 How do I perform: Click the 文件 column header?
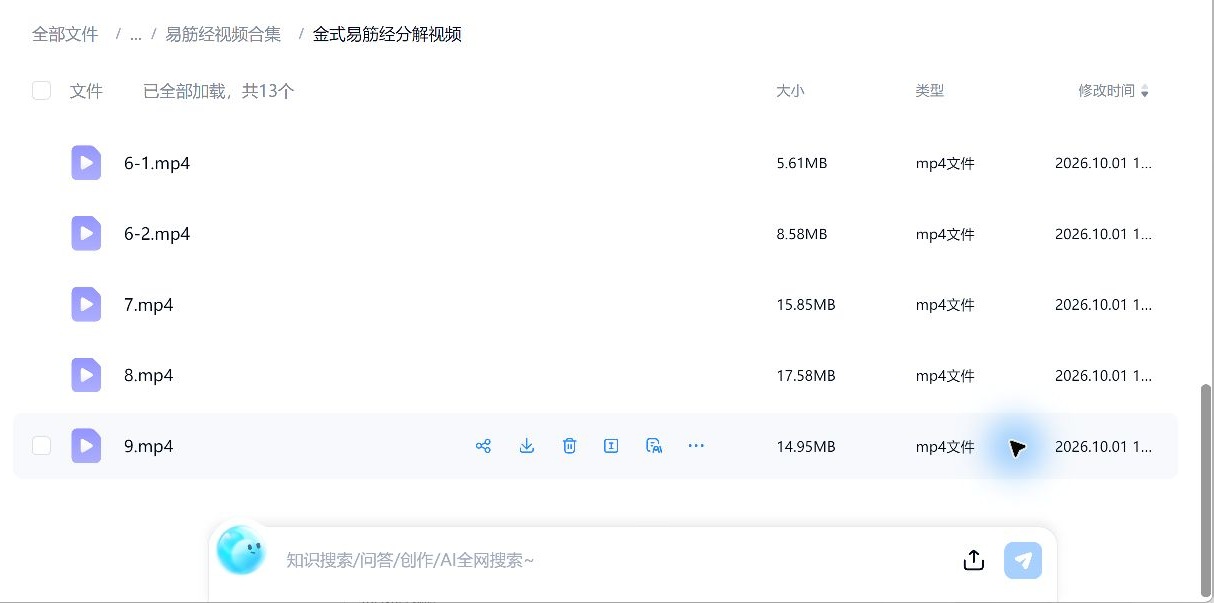pos(87,91)
